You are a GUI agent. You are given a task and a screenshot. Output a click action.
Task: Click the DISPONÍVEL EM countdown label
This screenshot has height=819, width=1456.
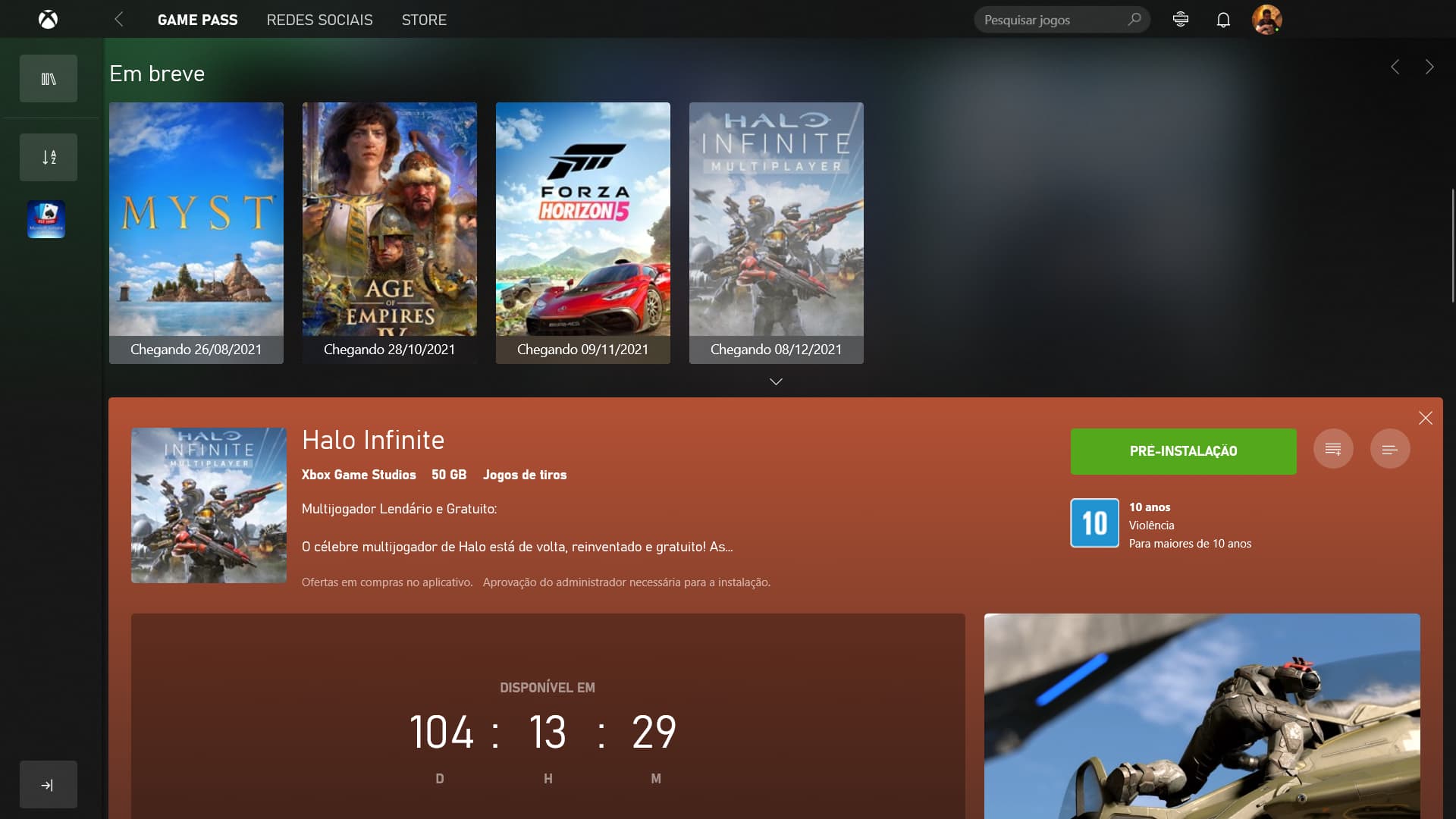[x=548, y=688]
